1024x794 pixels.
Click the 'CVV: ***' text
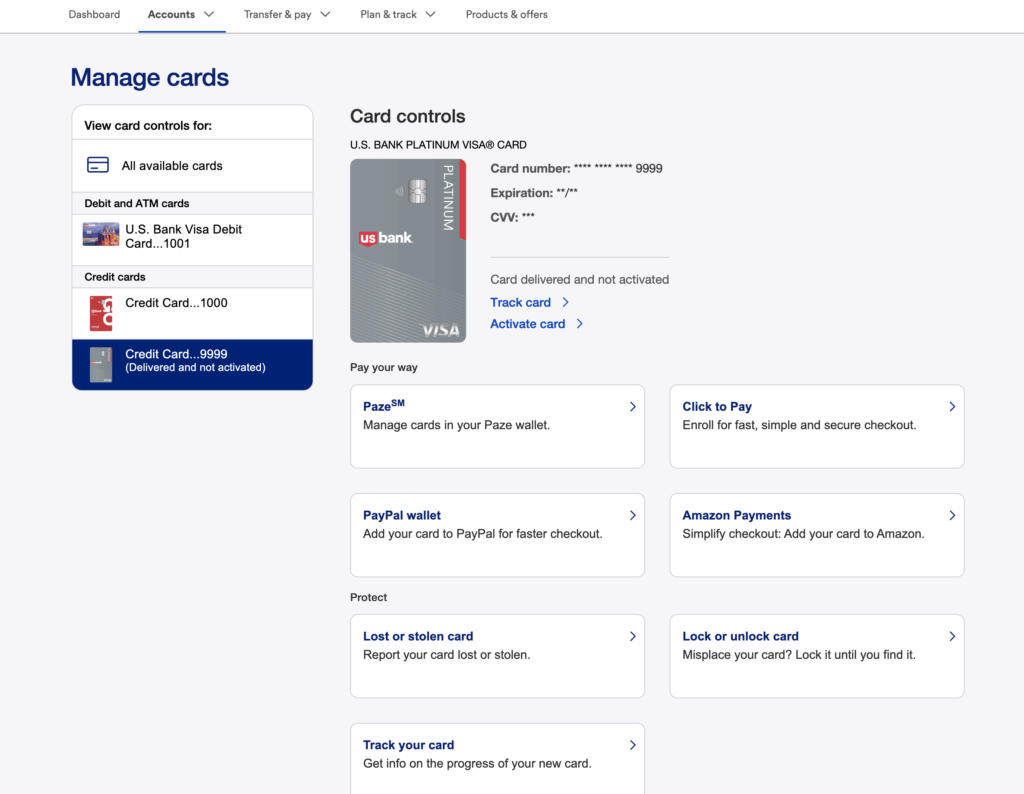[x=513, y=217]
